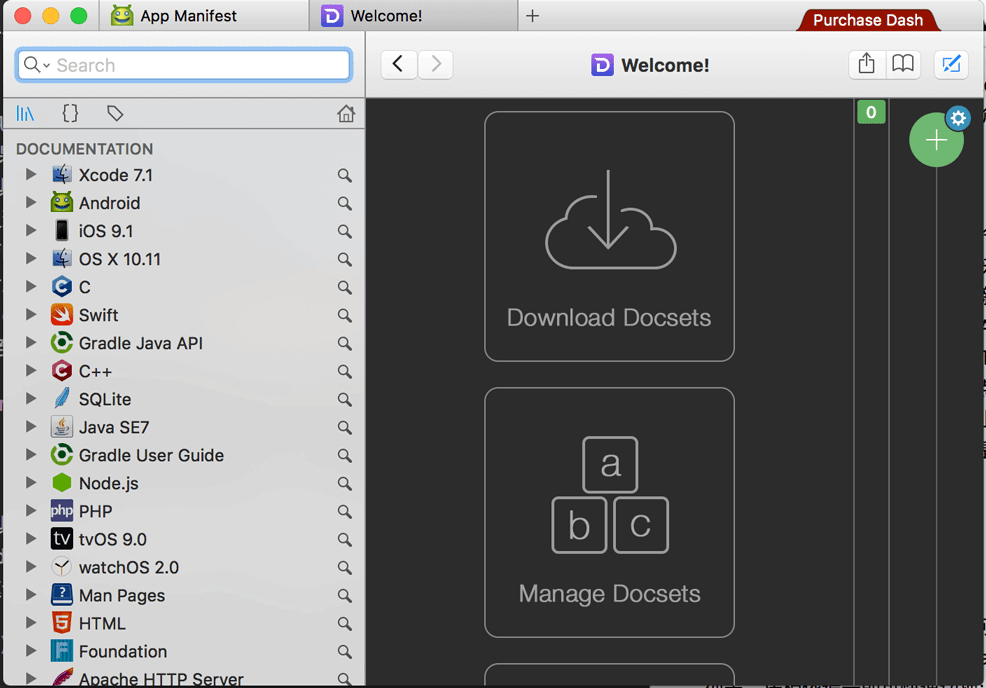The image size is (986, 688).
Task: Click in the Search input field
Action: point(200,65)
